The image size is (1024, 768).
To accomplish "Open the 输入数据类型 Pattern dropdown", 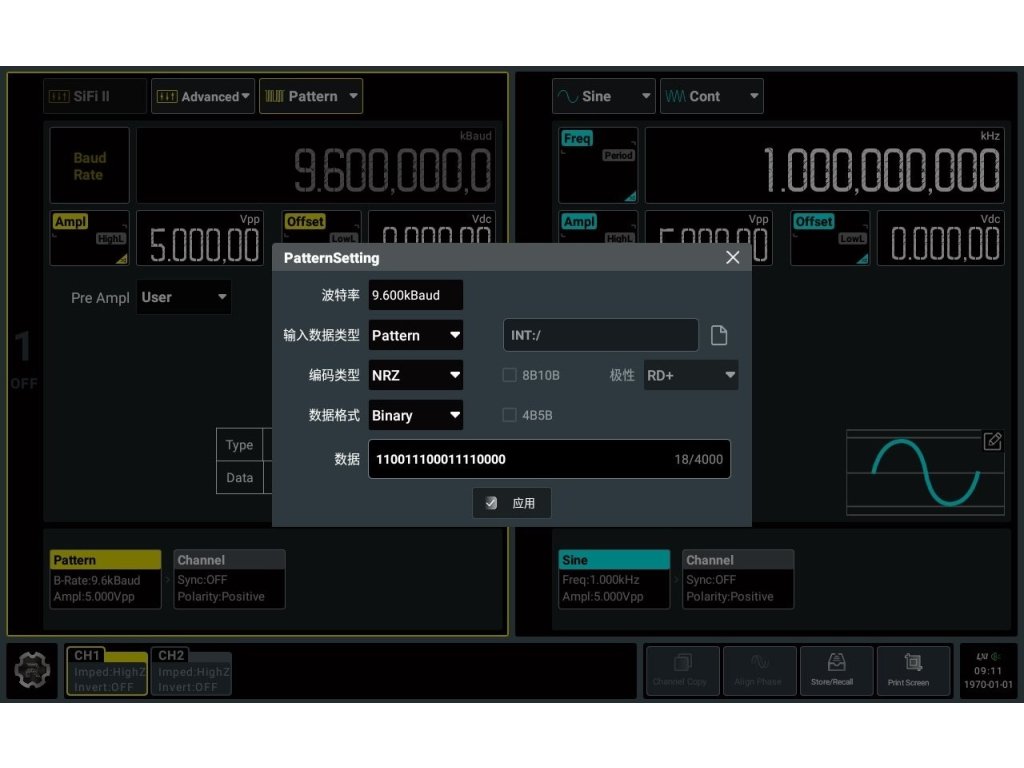I will [x=415, y=336].
